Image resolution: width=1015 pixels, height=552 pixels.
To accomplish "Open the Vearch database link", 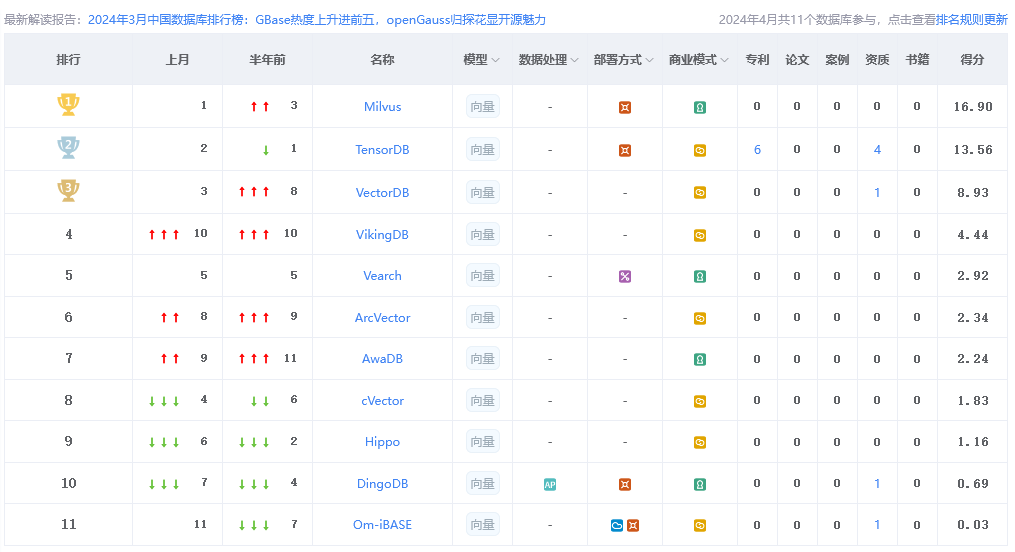I will tap(383, 276).
